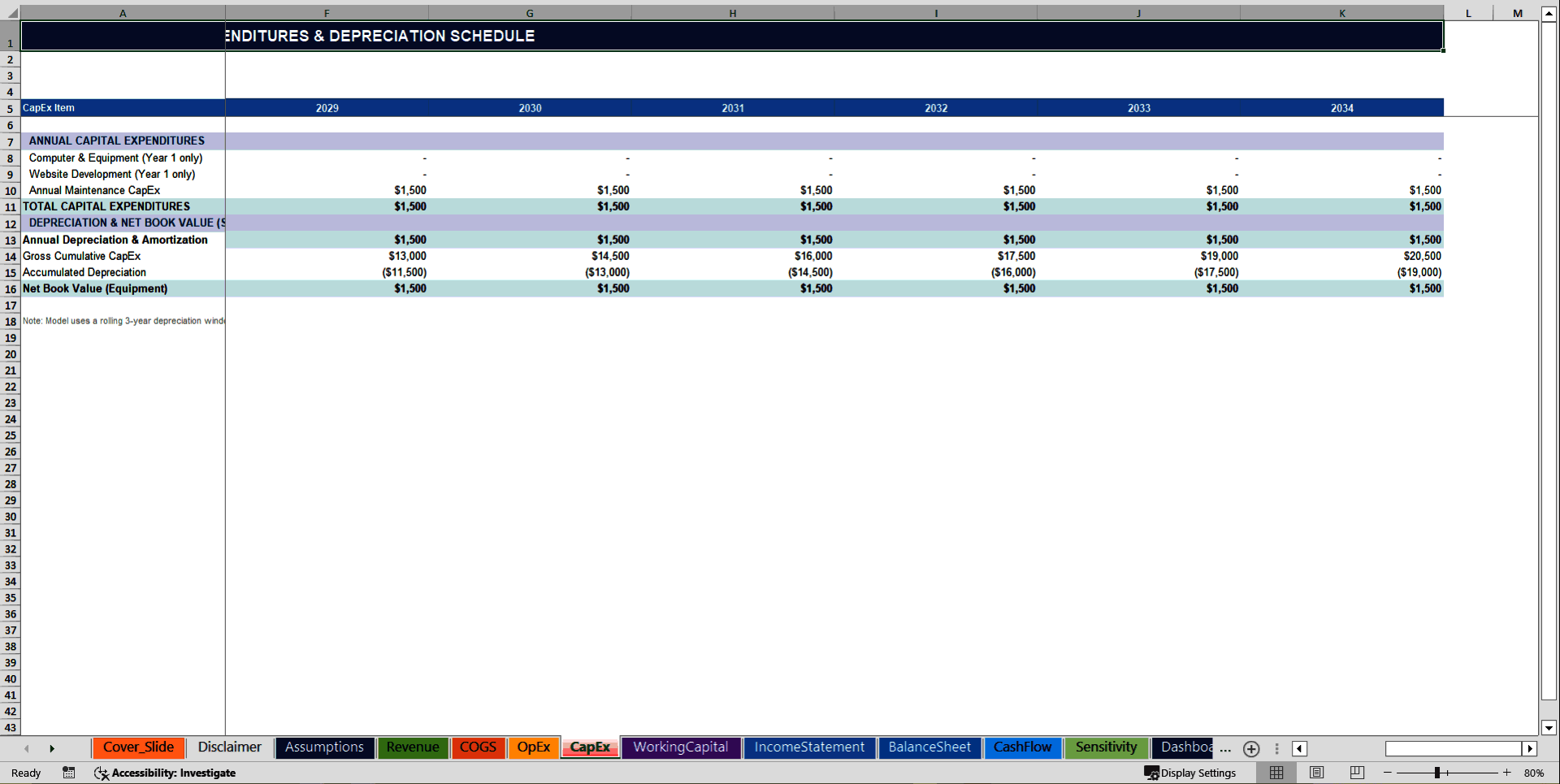
Task: Zoom out with the minus control
Action: point(1387,773)
